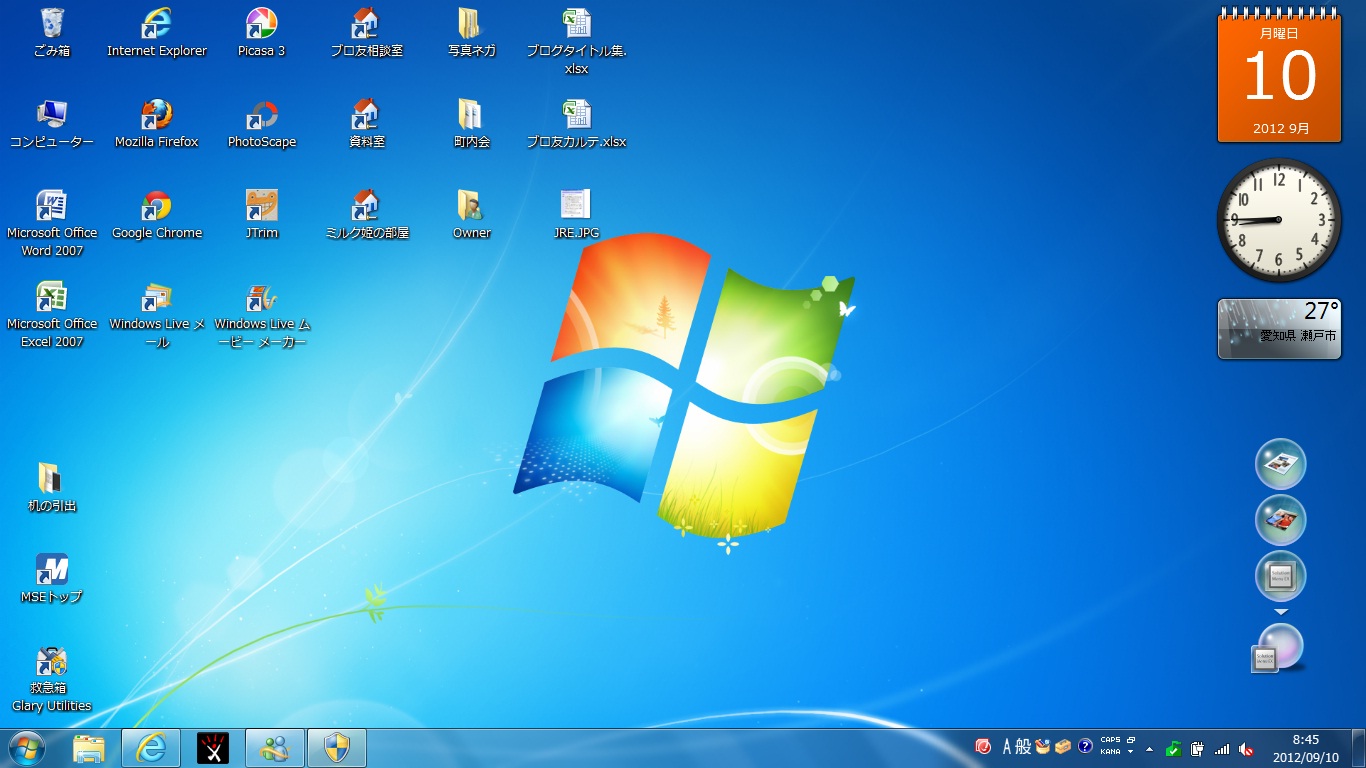The image size is (1366, 768).
Task: Select the JTrim desktop icon
Action: (261, 215)
